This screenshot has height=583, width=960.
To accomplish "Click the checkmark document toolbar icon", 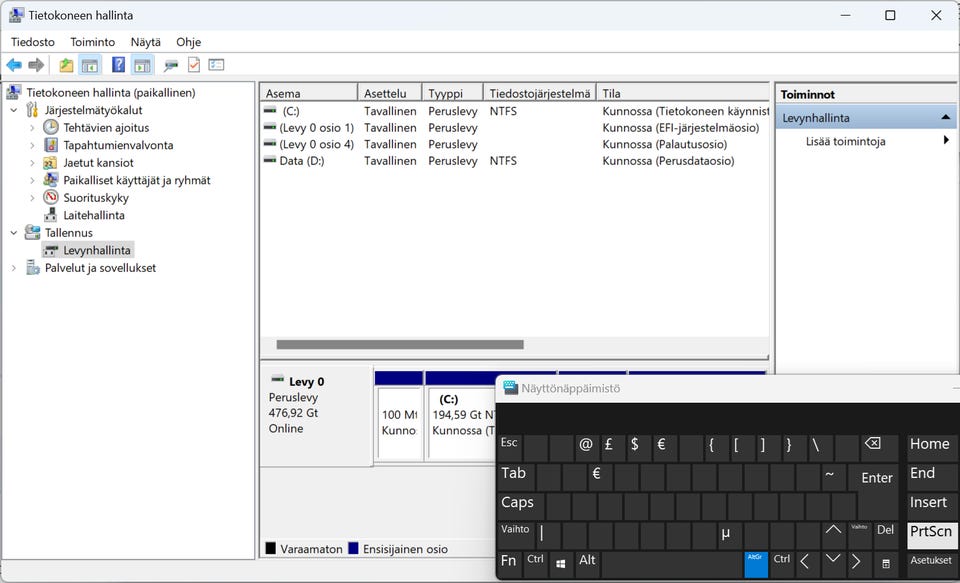I will [x=194, y=65].
